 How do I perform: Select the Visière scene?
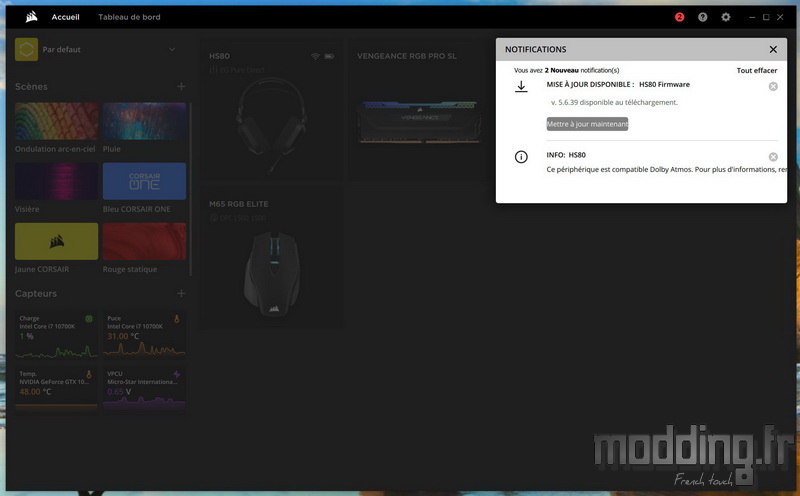pos(56,181)
